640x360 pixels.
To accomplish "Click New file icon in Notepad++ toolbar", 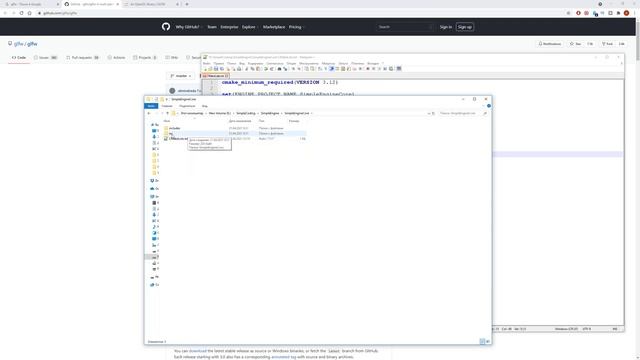I will tap(205, 69).
